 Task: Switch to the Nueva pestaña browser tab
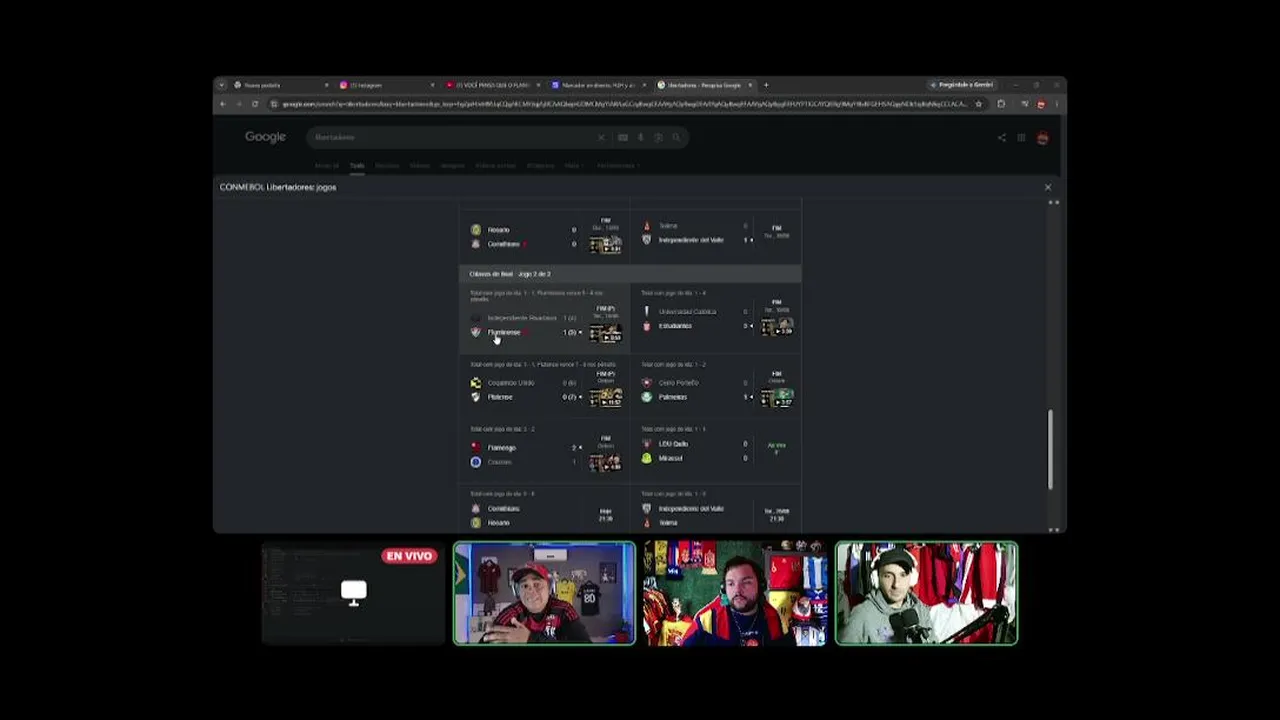282,85
